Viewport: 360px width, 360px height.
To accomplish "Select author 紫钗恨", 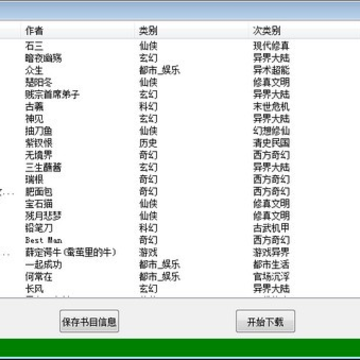I will tap(39, 143).
